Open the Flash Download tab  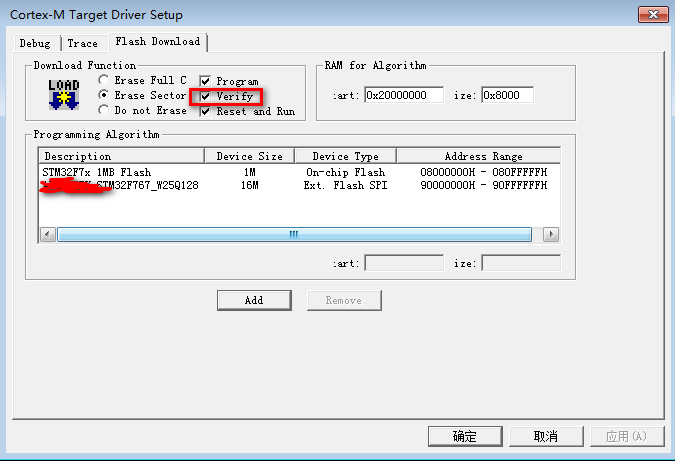[158, 42]
